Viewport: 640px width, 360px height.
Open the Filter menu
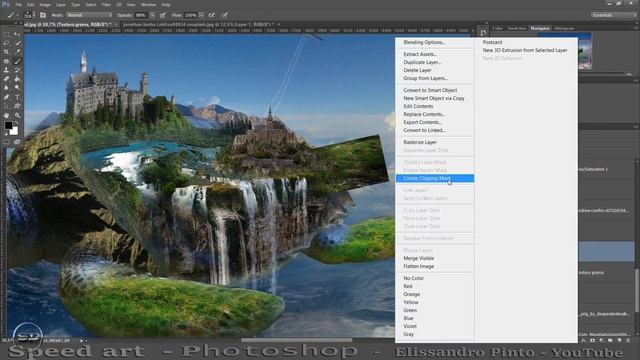coord(106,4)
